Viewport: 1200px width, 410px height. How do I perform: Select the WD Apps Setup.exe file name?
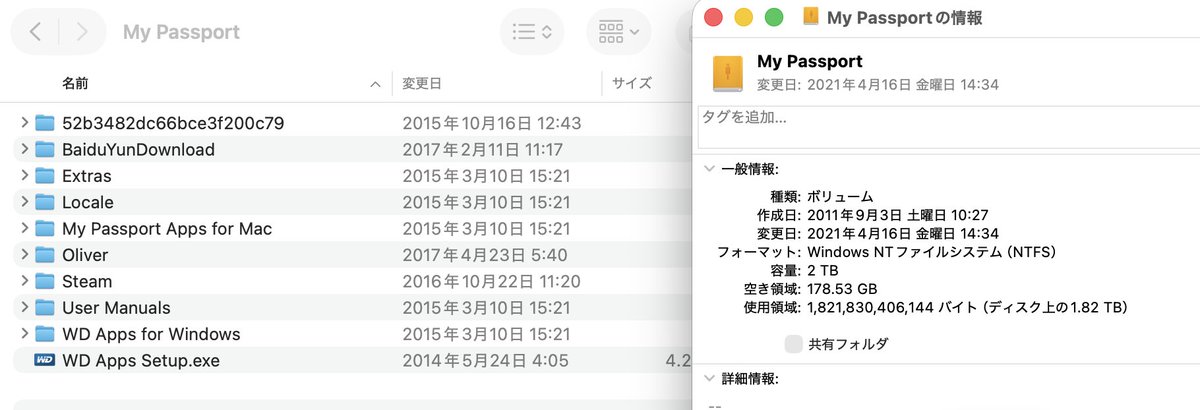coord(141,360)
